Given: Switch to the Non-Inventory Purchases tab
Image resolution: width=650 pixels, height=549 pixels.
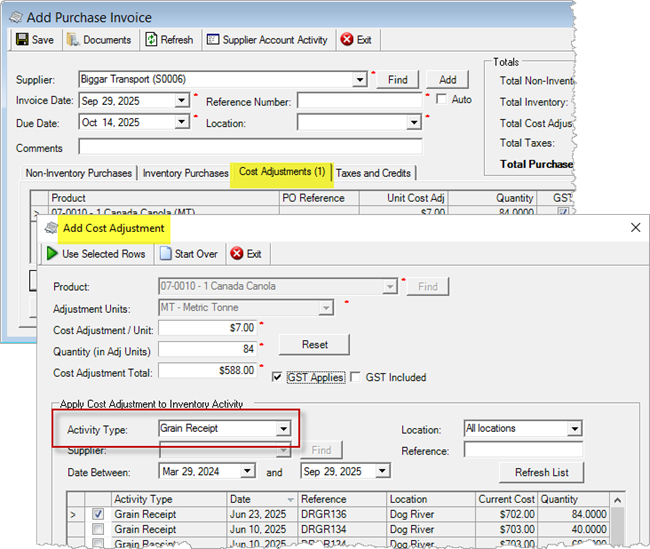Looking at the screenshot, I should point(78,173).
